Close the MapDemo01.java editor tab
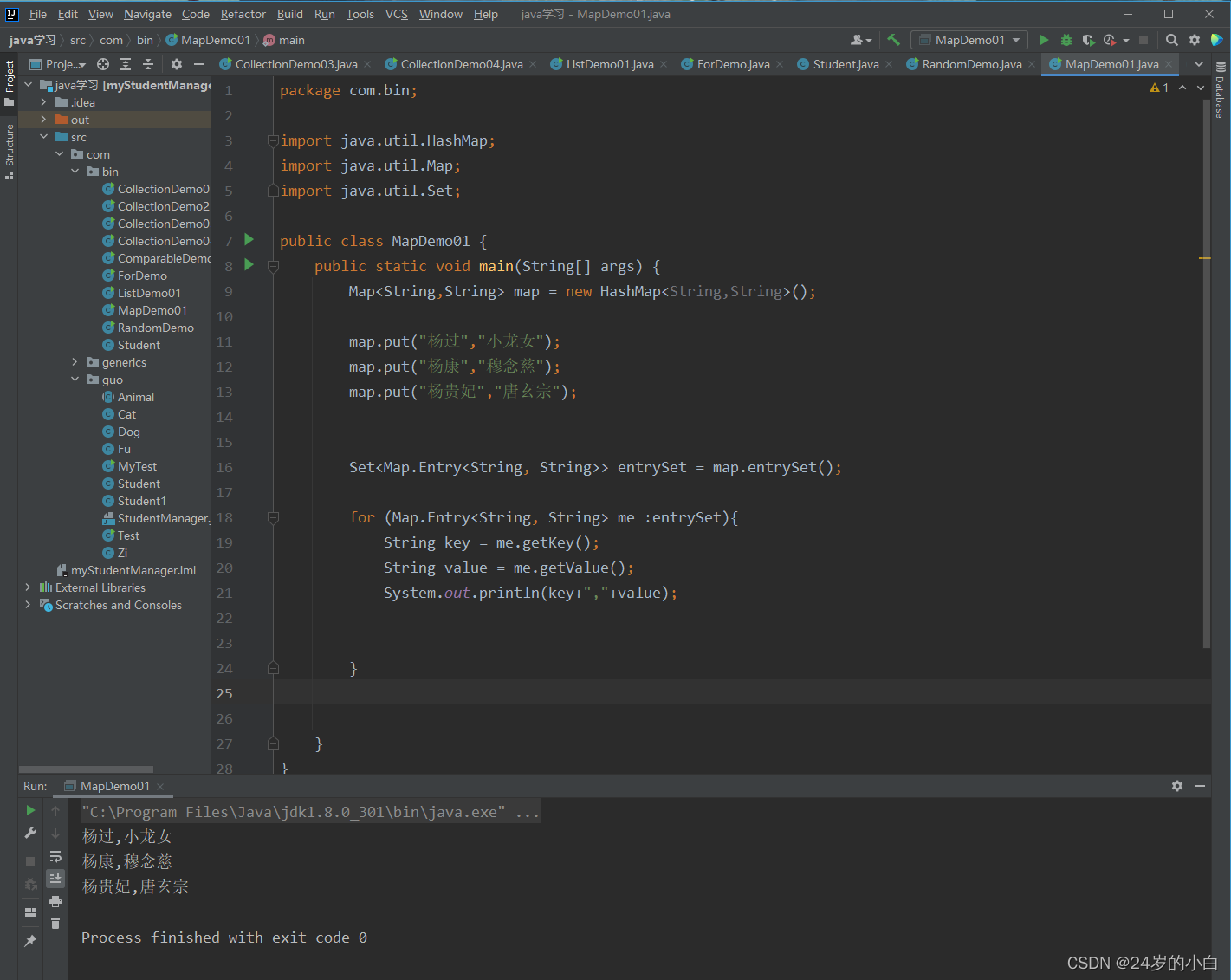The image size is (1231, 980). click(x=1169, y=64)
